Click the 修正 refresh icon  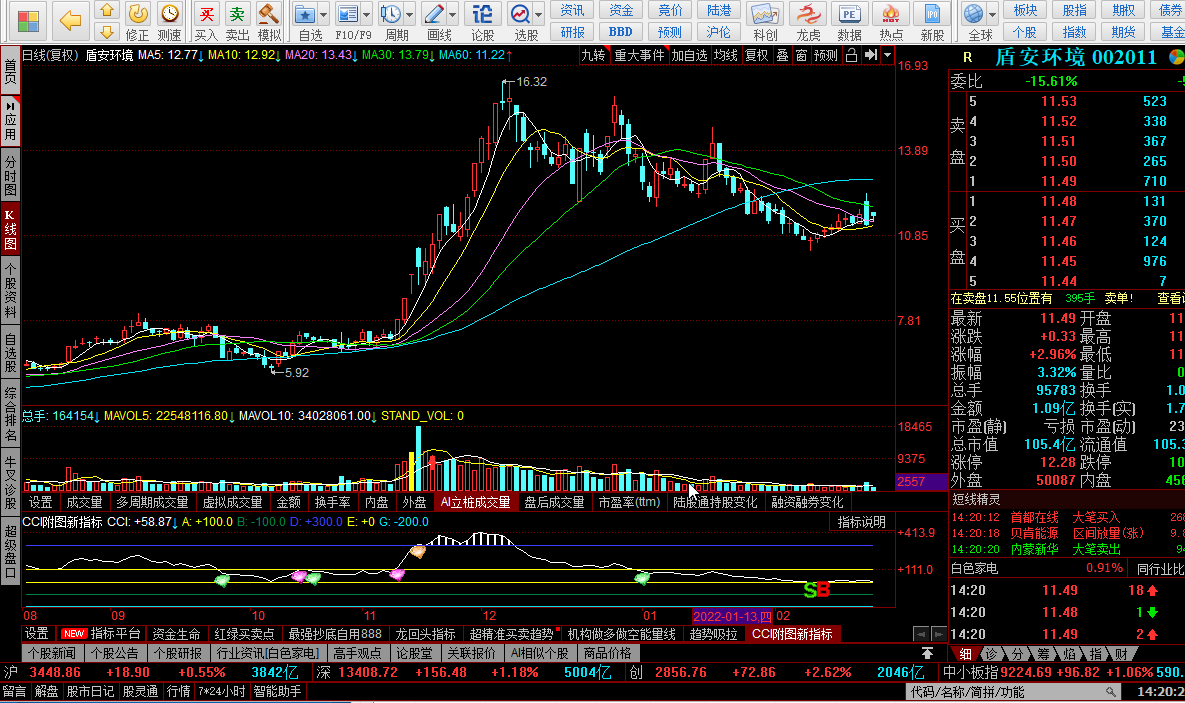click(x=138, y=14)
